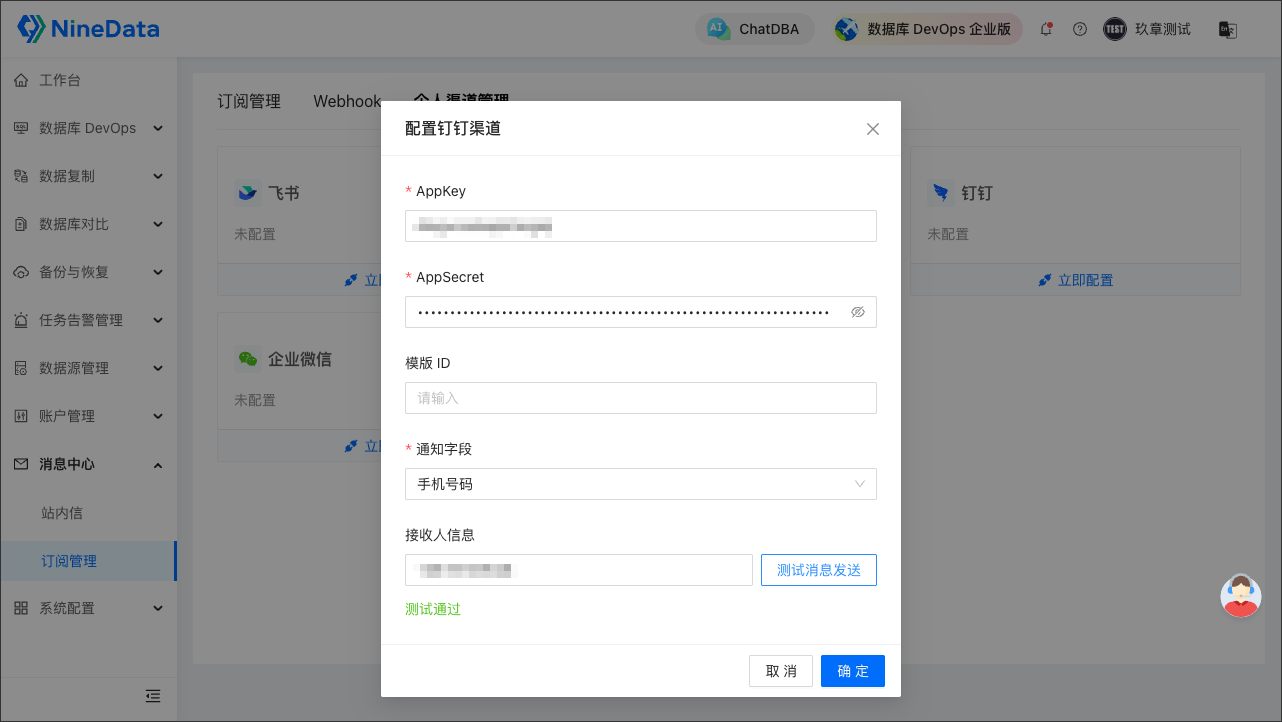Click the 飞书 channel logo

coord(247,192)
